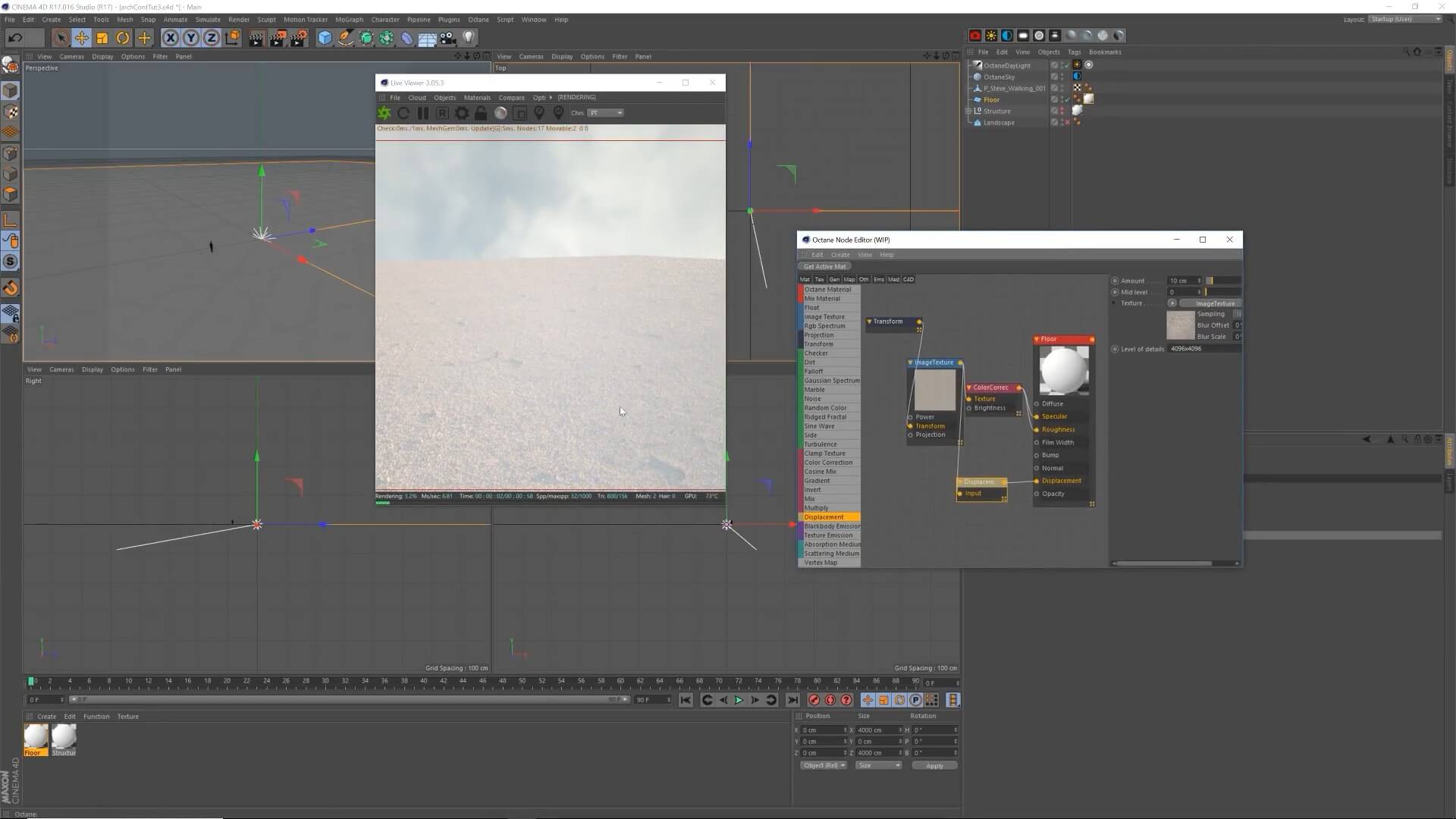Pause rendering in the Live Viewer
The height and width of the screenshot is (819, 1456).
point(423,113)
